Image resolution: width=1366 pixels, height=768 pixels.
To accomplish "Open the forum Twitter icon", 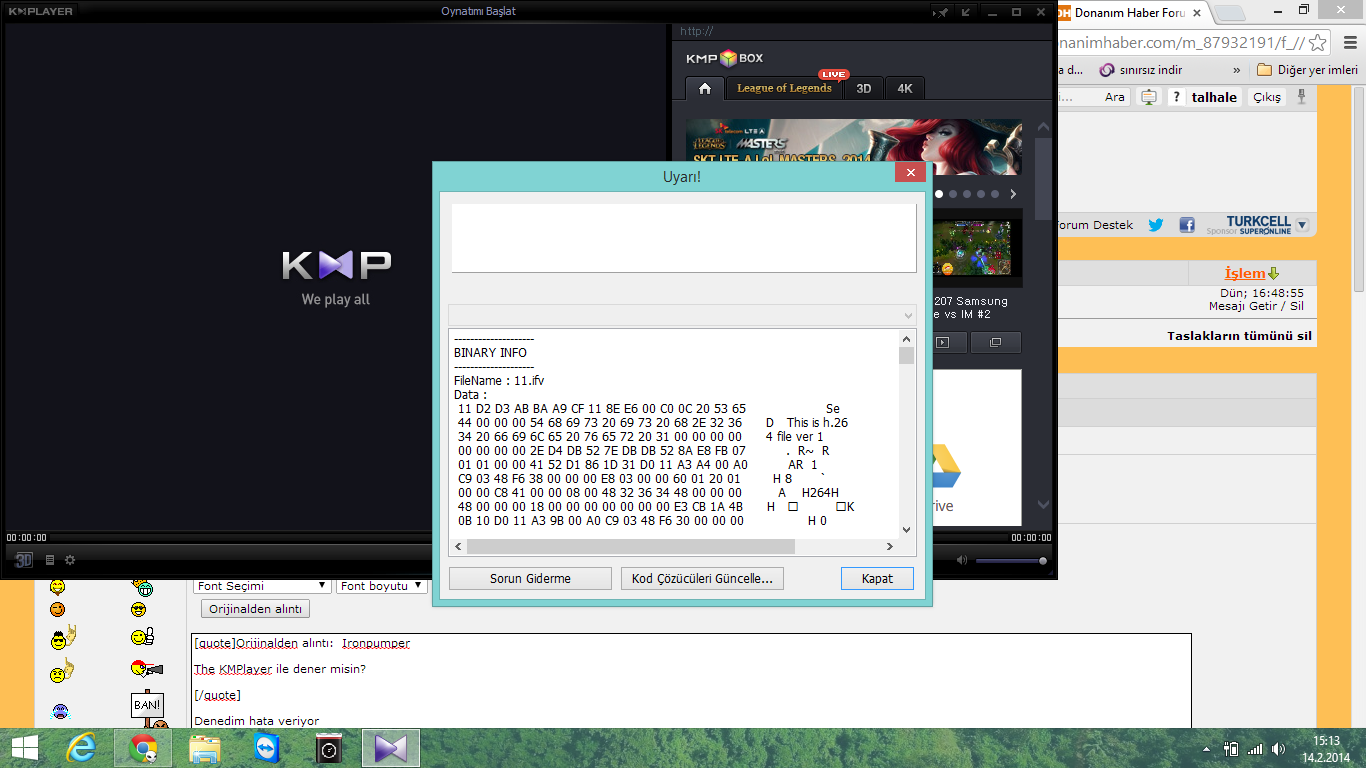I will (x=1156, y=225).
